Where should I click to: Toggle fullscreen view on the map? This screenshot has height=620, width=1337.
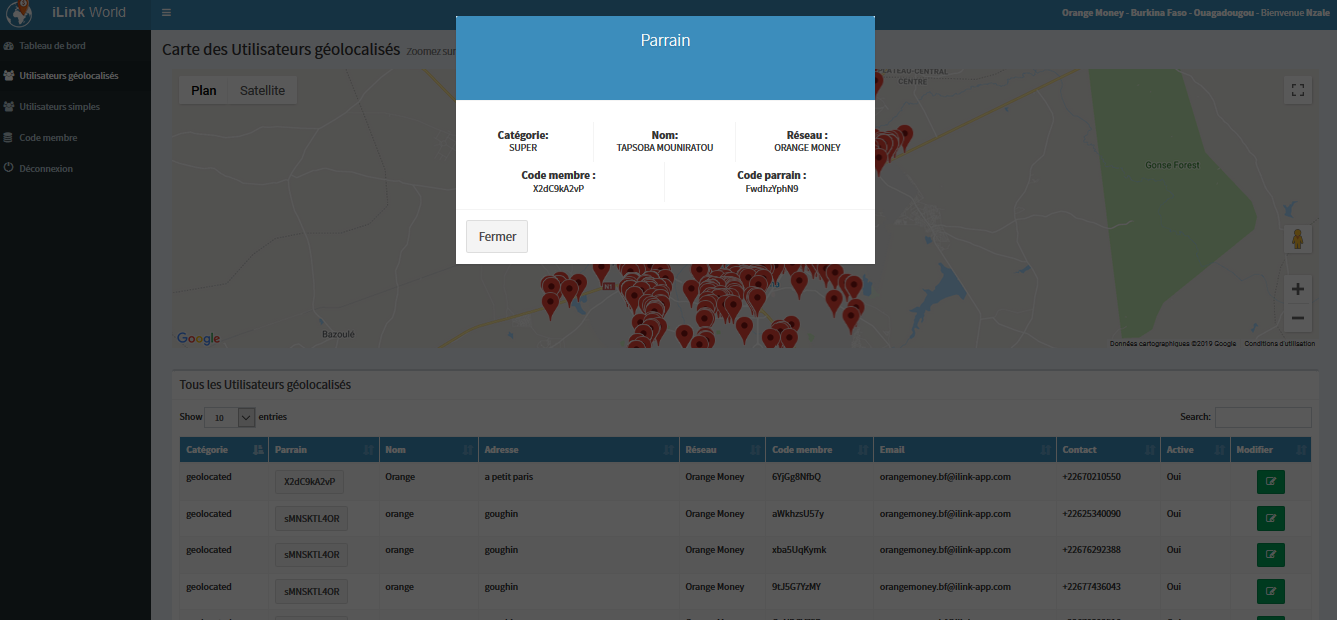tap(1298, 90)
